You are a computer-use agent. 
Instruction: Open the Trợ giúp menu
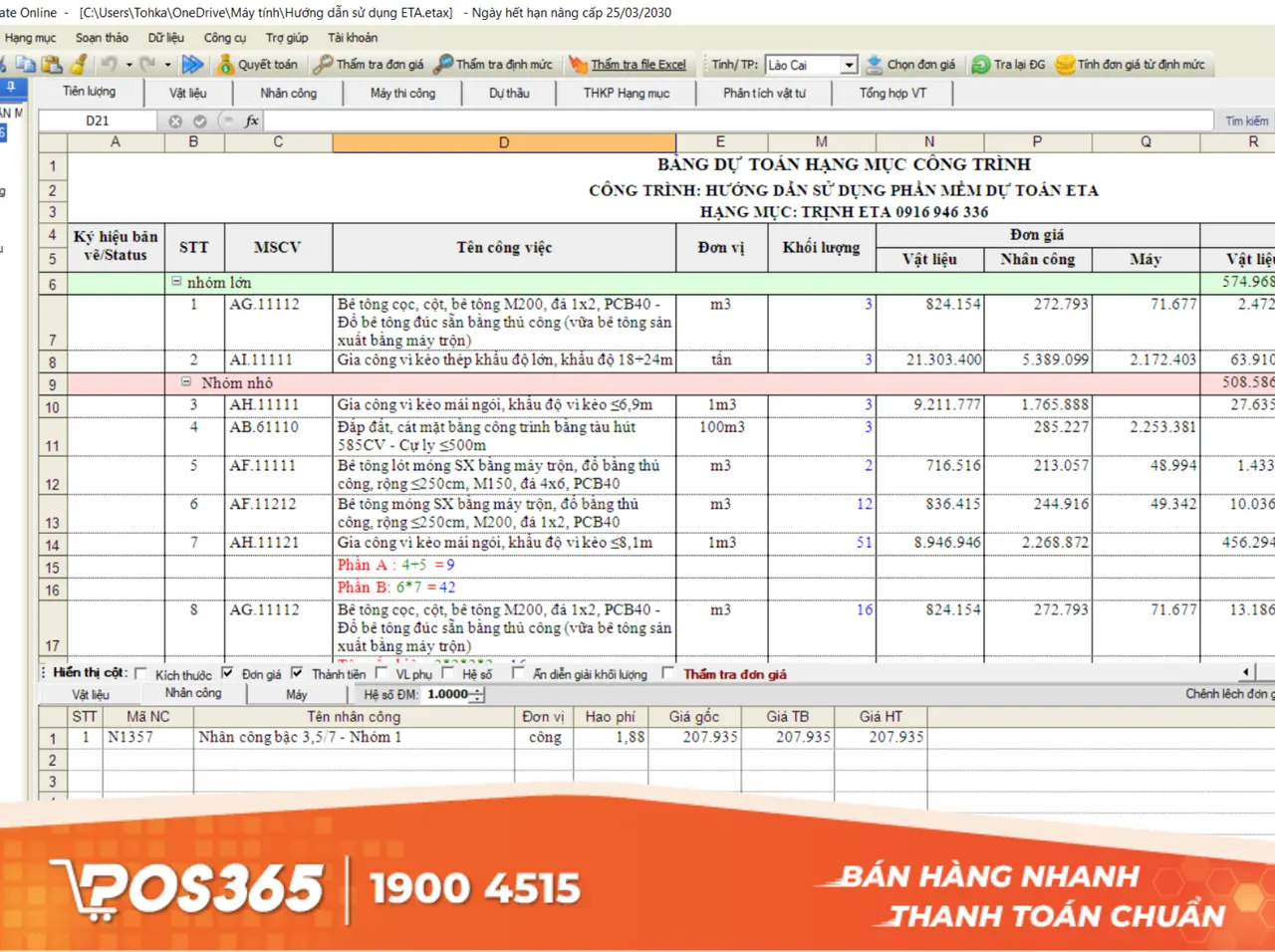point(287,38)
